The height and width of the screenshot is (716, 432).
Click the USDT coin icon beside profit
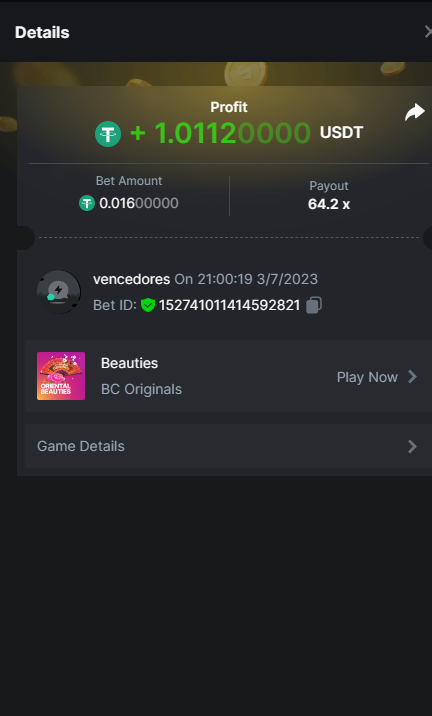(108, 134)
